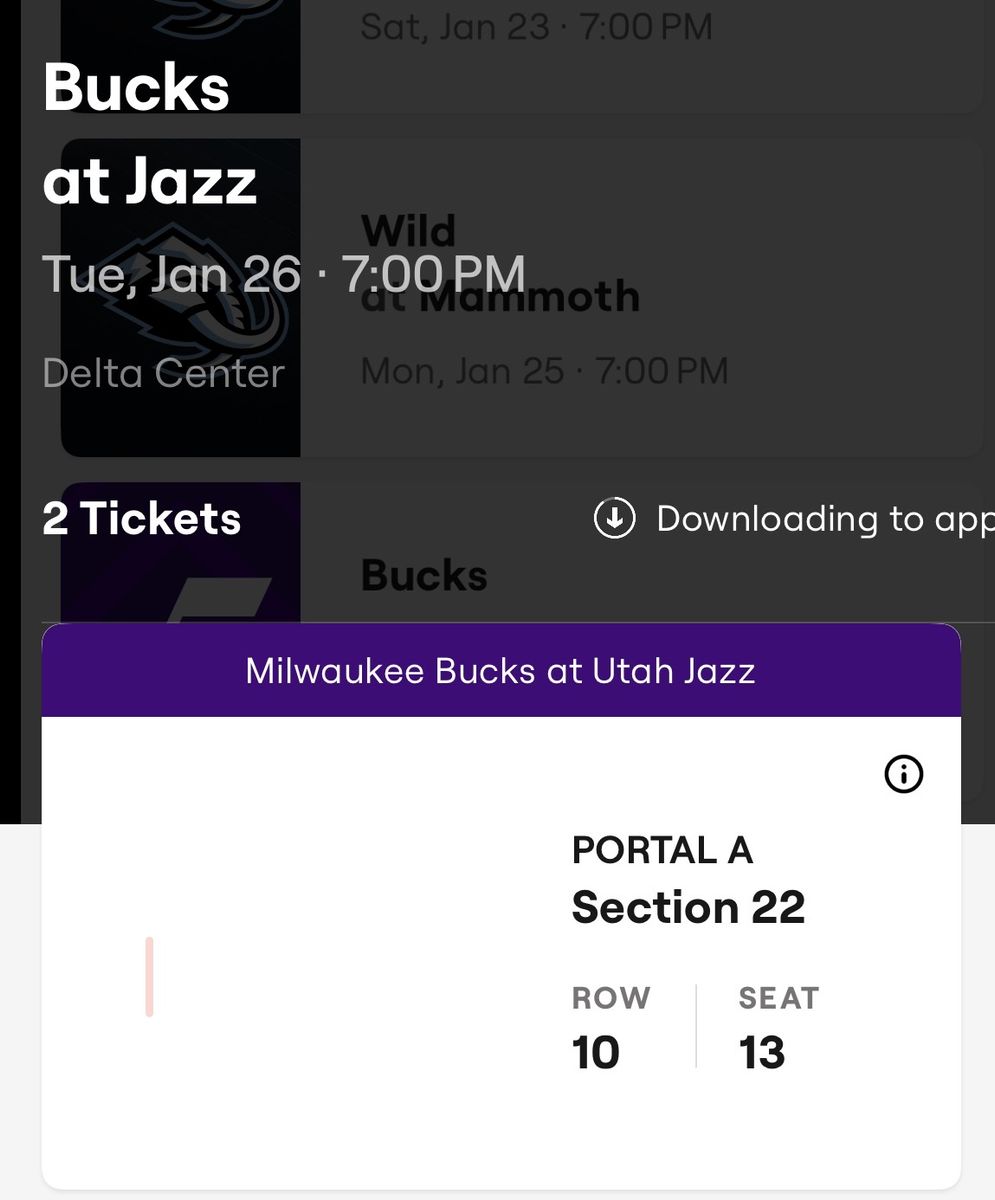Tap the download arrow circle icon
This screenshot has width=995, height=1200.
(614, 518)
